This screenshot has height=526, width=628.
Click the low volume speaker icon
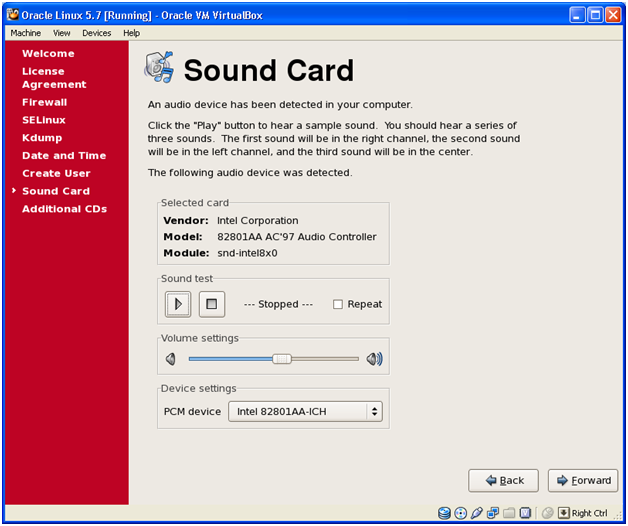coord(171,359)
